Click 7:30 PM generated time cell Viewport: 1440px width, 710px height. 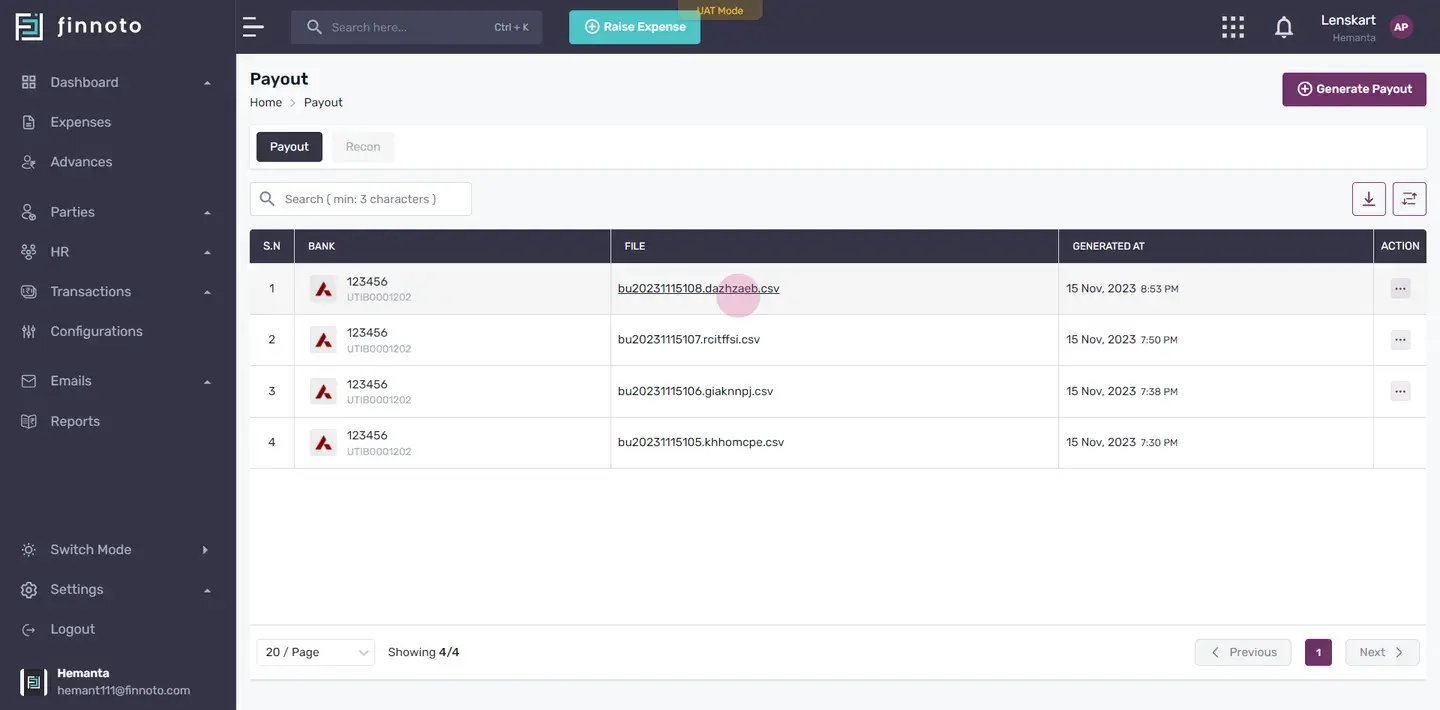[1159, 443]
